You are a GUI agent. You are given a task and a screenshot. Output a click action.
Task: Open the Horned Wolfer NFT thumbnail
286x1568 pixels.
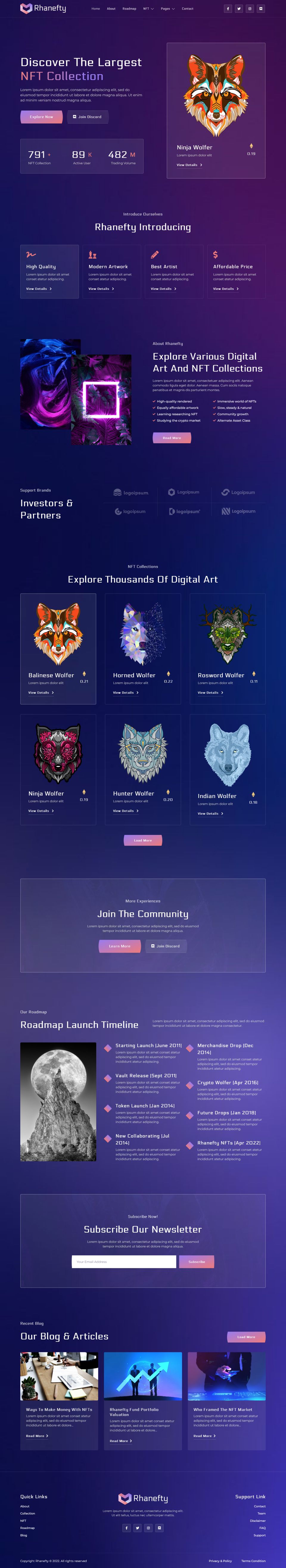coord(142,634)
